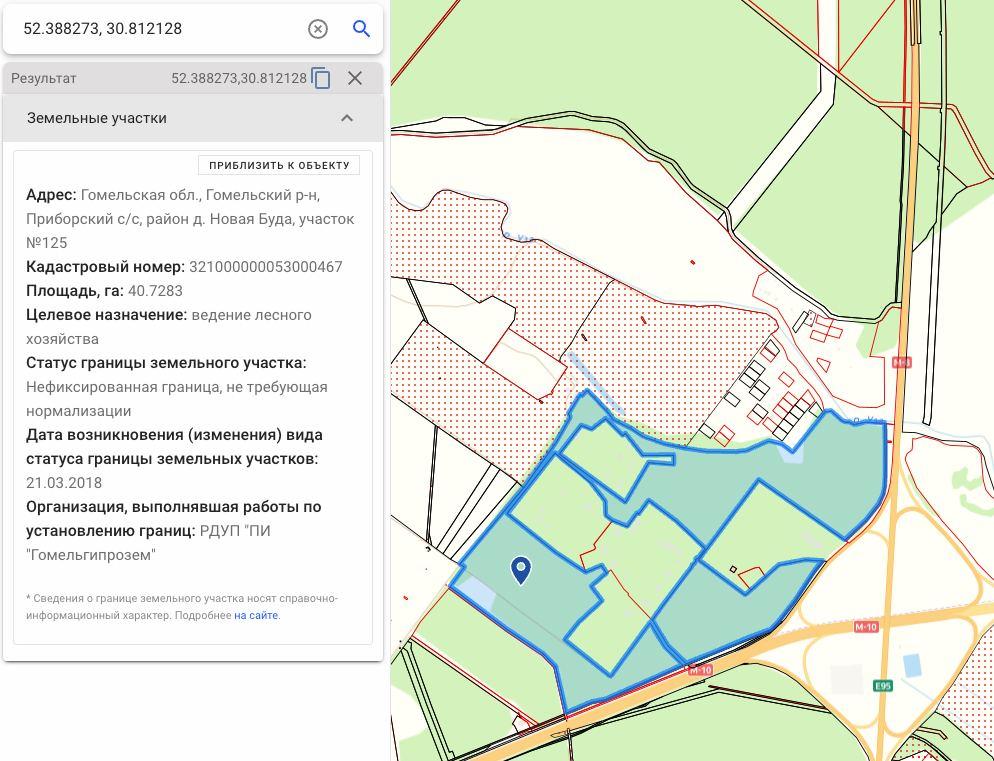This screenshot has width=994, height=761.
Task: Click inside the coordinates search input
Action: coord(160,29)
